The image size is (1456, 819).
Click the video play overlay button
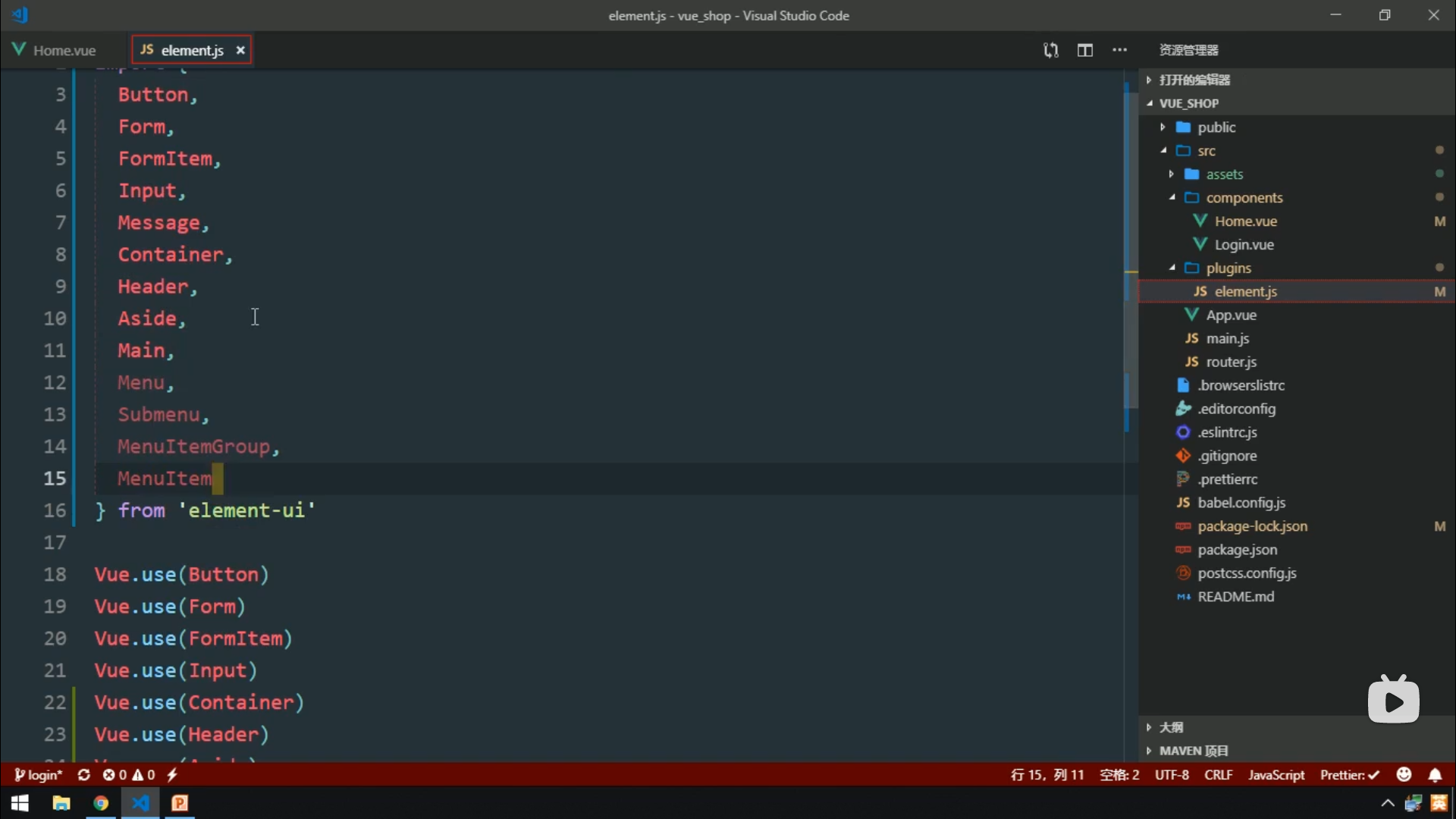(x=1394, y=701)
